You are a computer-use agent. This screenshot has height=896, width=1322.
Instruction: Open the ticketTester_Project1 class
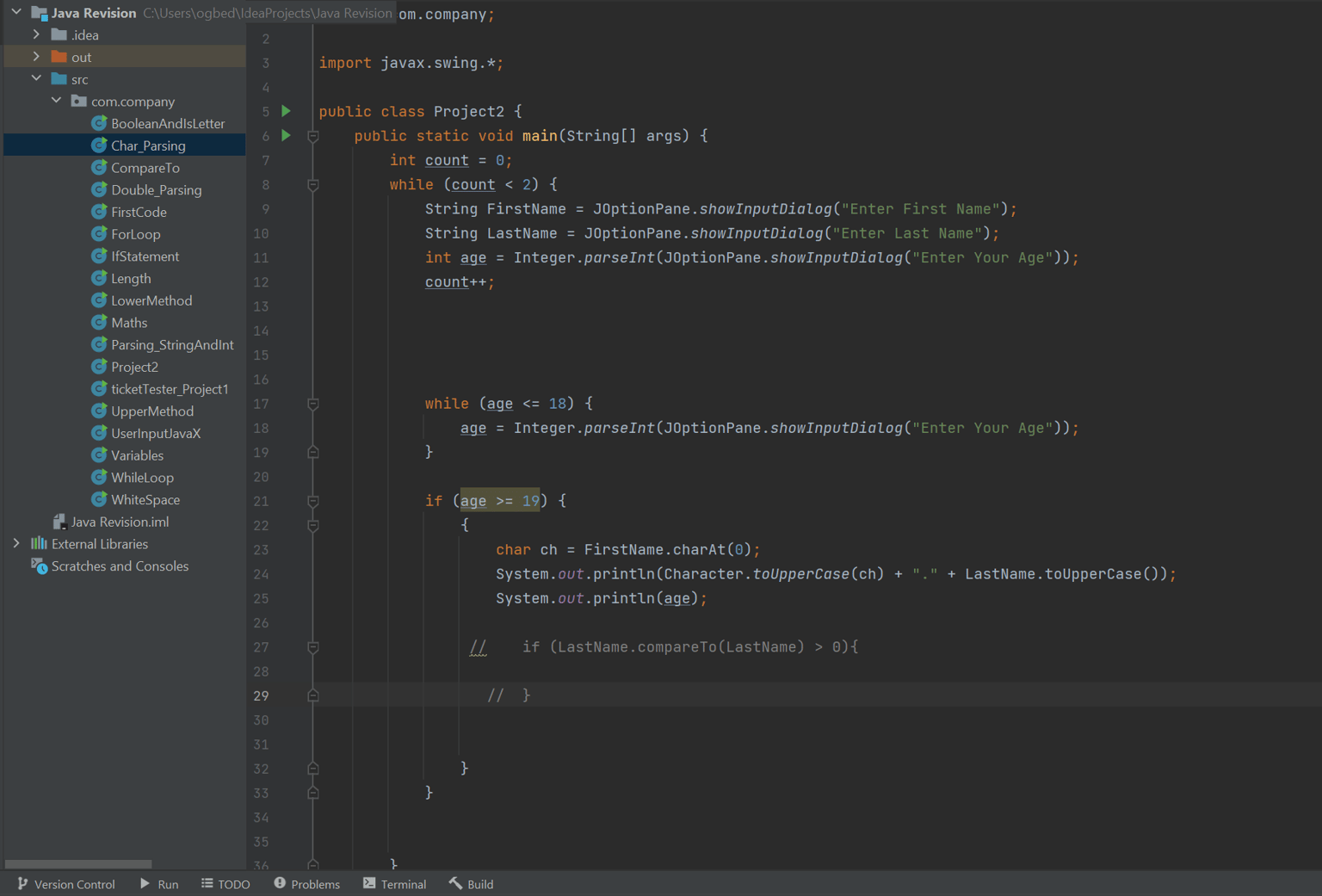point(170,389)
